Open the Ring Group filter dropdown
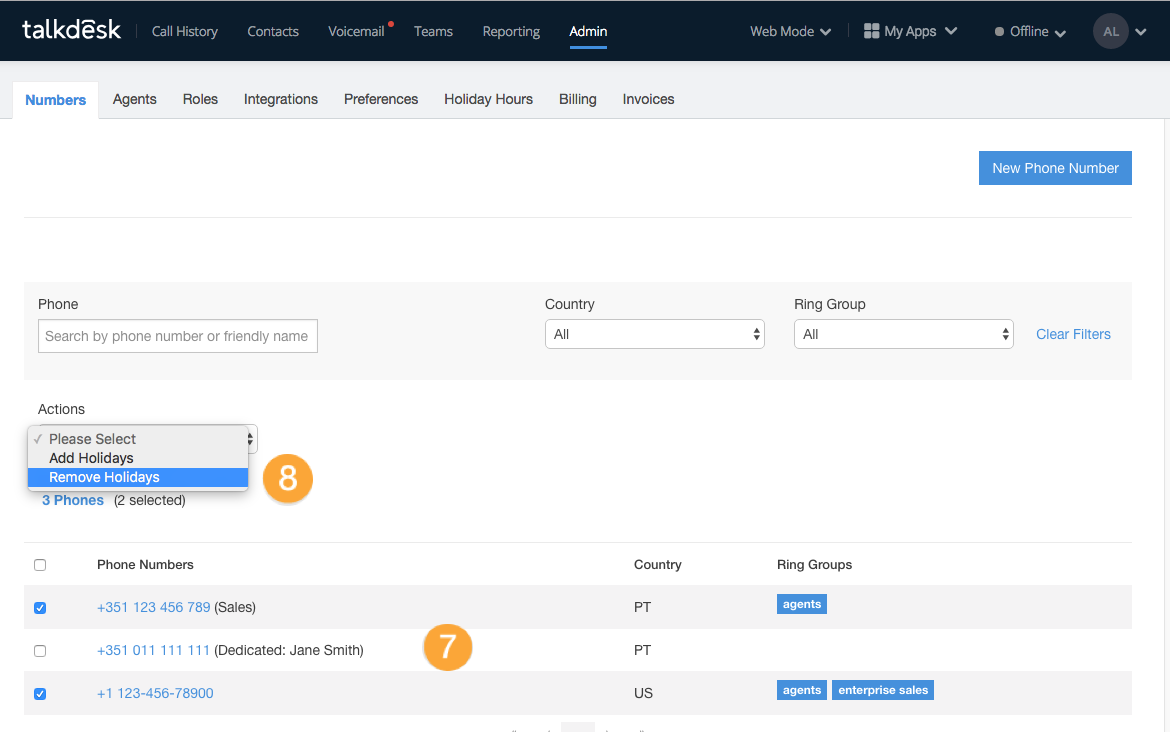 point(904,334)
